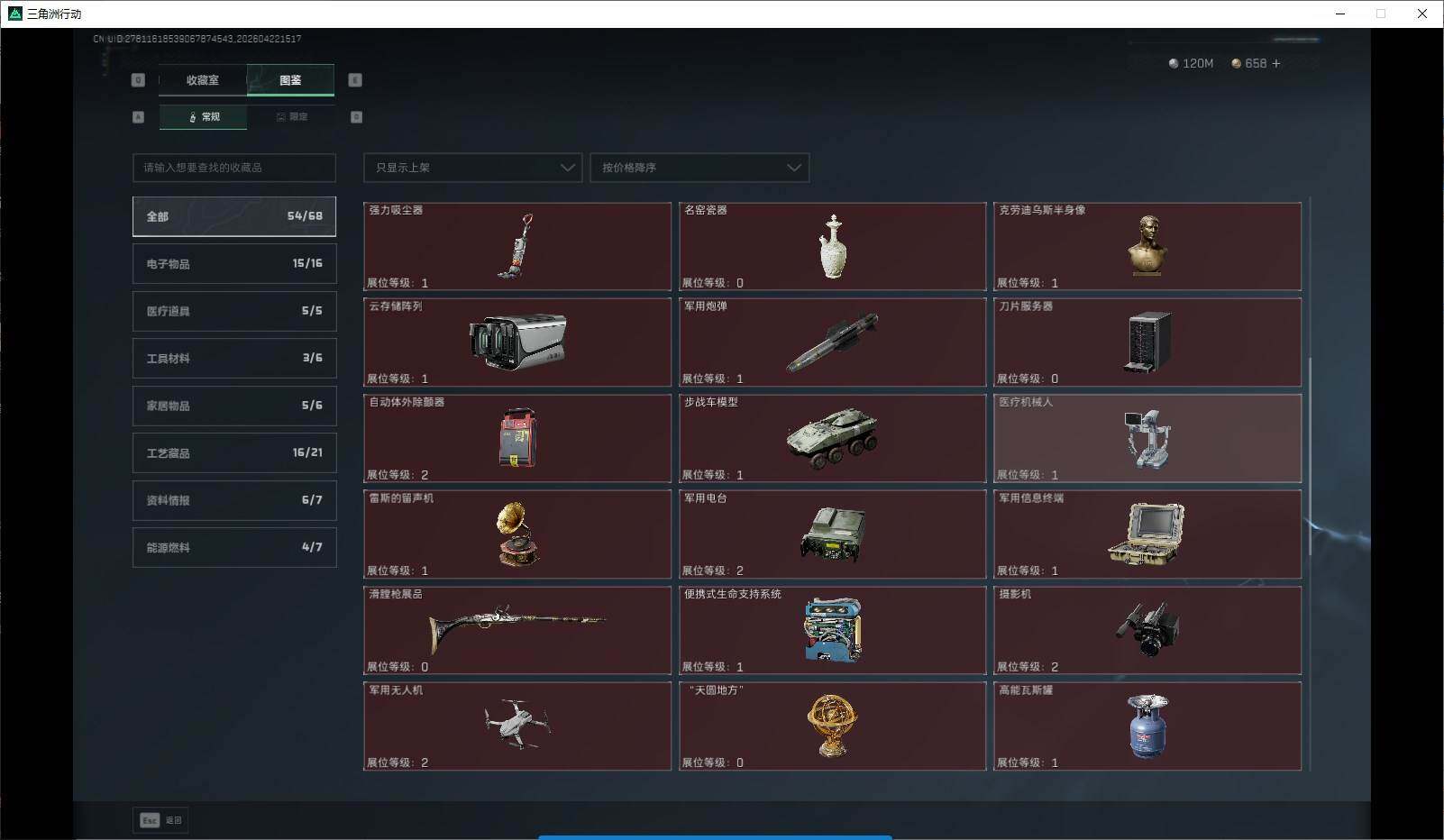
Task: Filter by 电子物品 category
Action: click(234, 263)
